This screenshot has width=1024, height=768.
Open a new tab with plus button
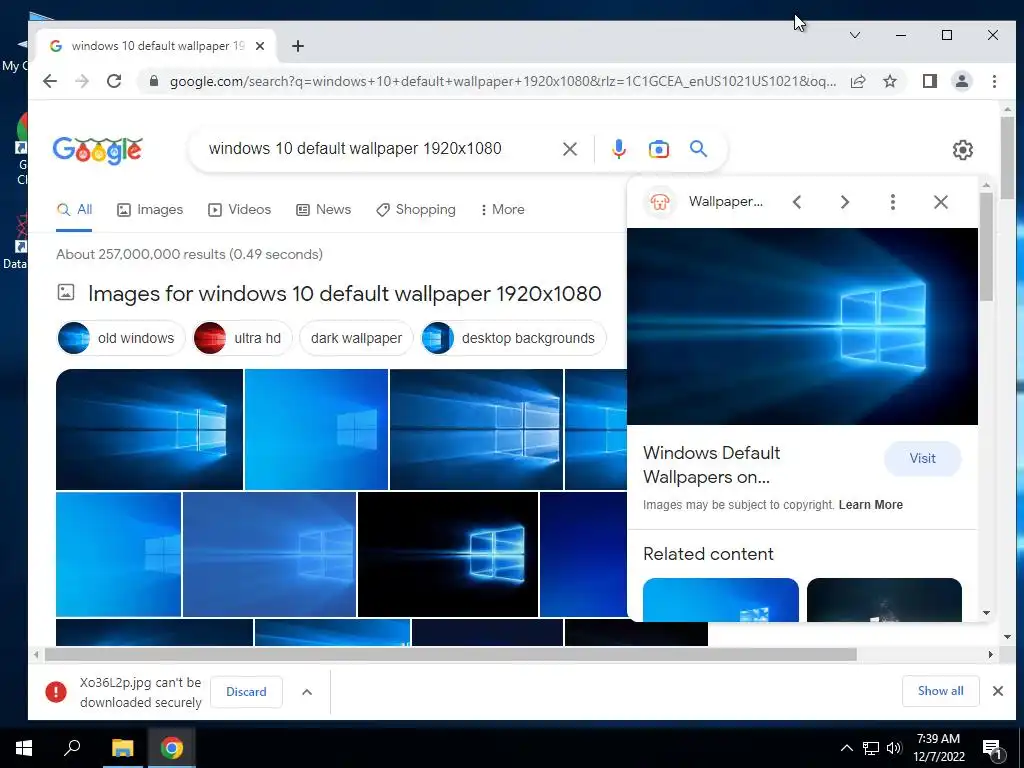click(x=298, y=46)
